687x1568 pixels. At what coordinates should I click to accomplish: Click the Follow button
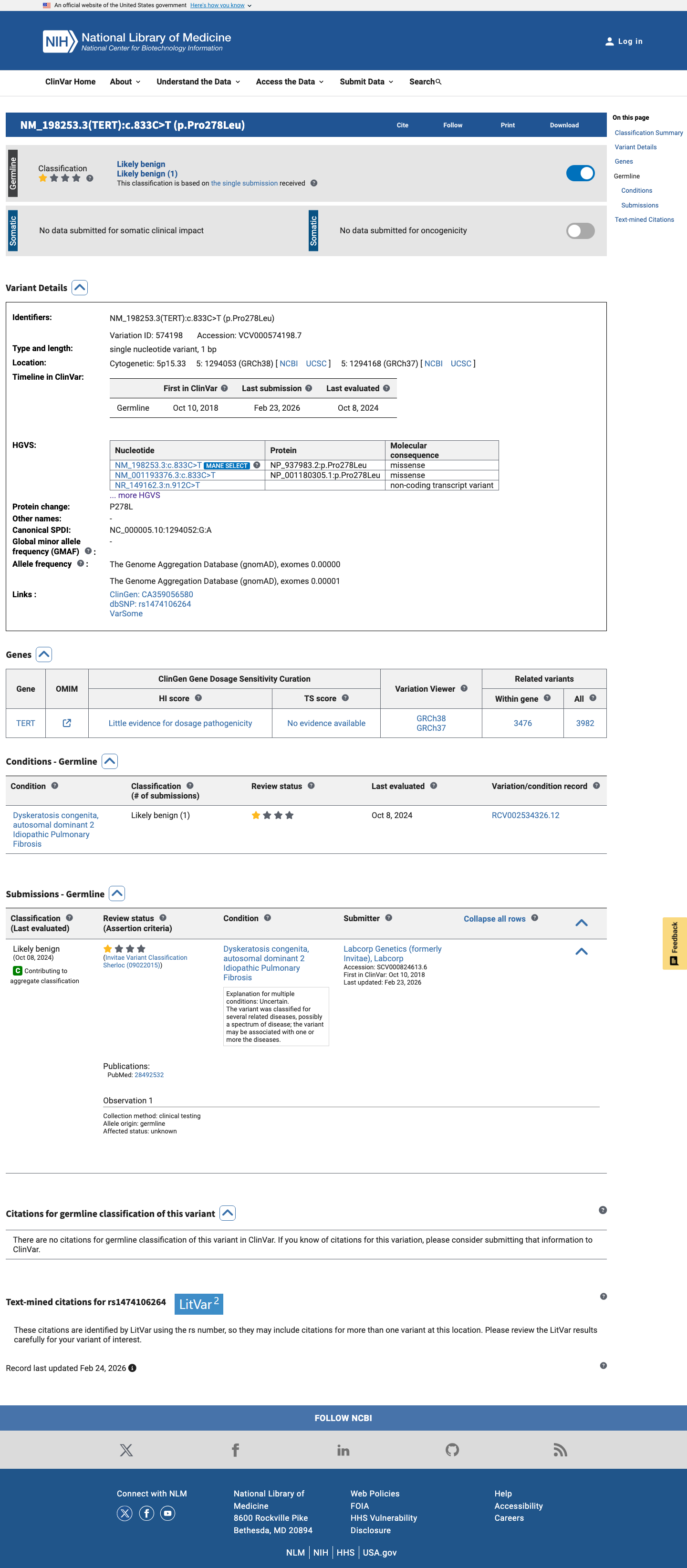452,125
